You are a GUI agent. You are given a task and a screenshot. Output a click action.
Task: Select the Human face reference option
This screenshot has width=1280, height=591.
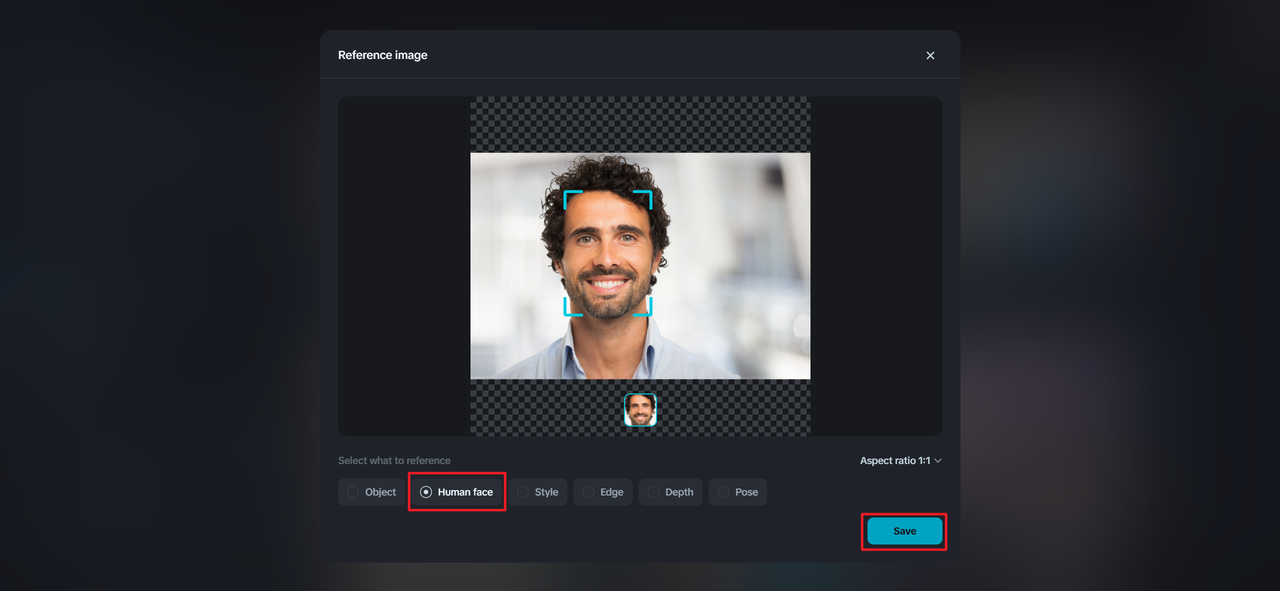457,492
